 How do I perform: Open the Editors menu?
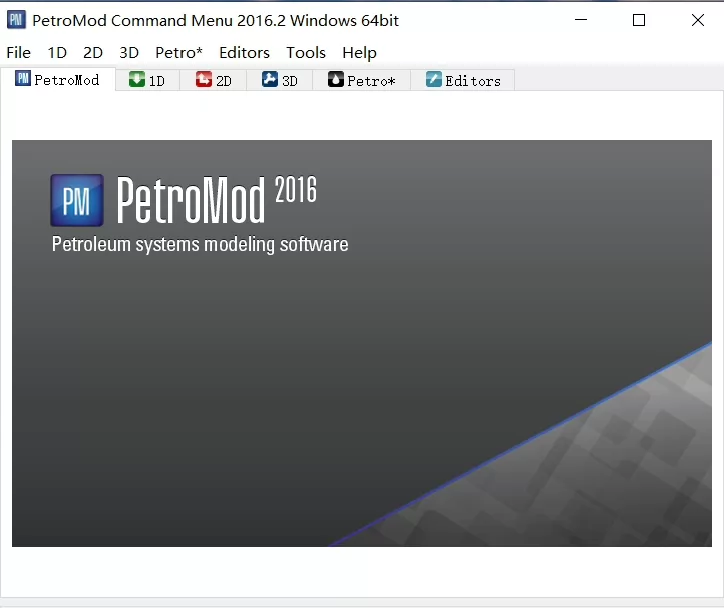point(244,53)
